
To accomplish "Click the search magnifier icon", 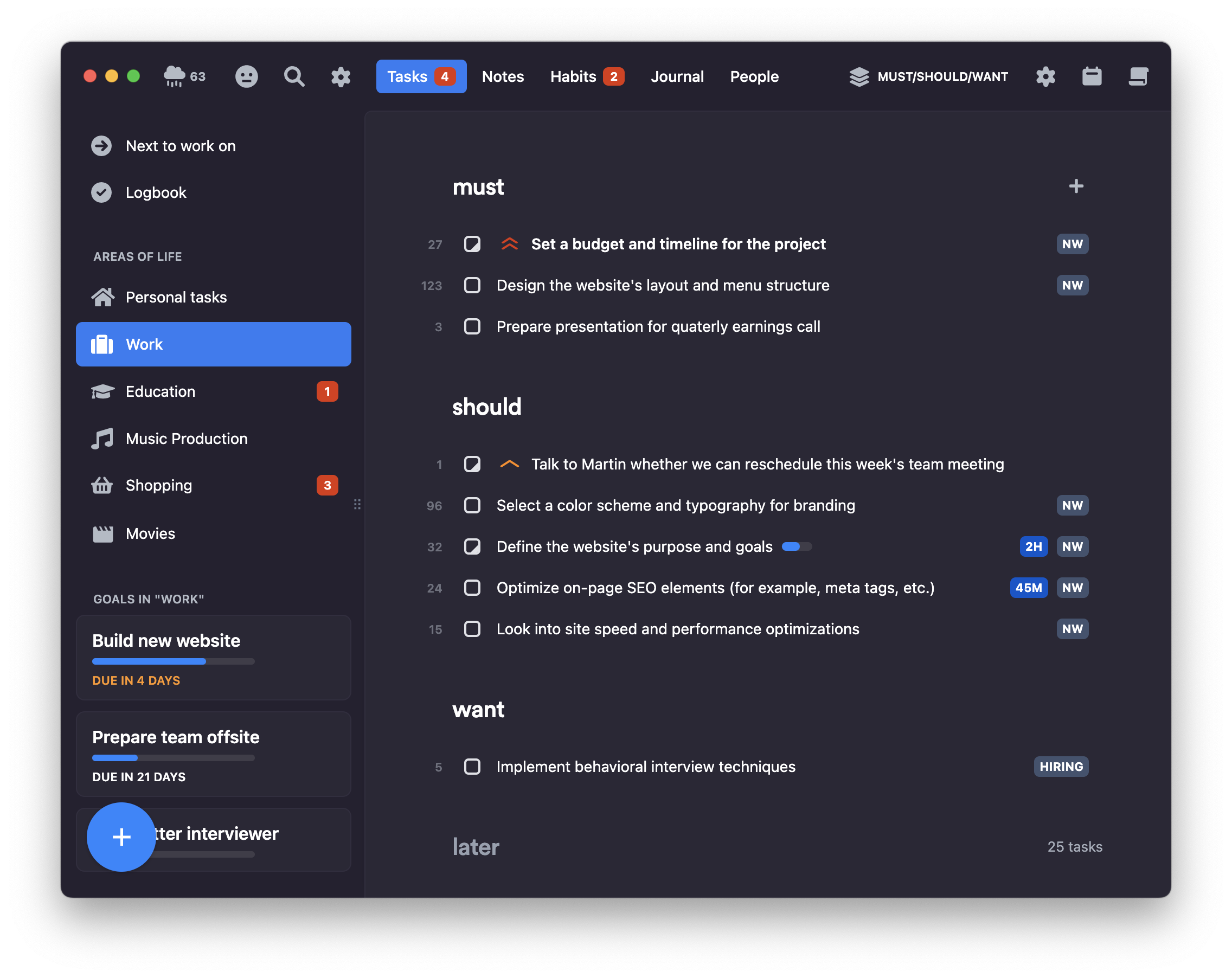I will coord(294,76).
